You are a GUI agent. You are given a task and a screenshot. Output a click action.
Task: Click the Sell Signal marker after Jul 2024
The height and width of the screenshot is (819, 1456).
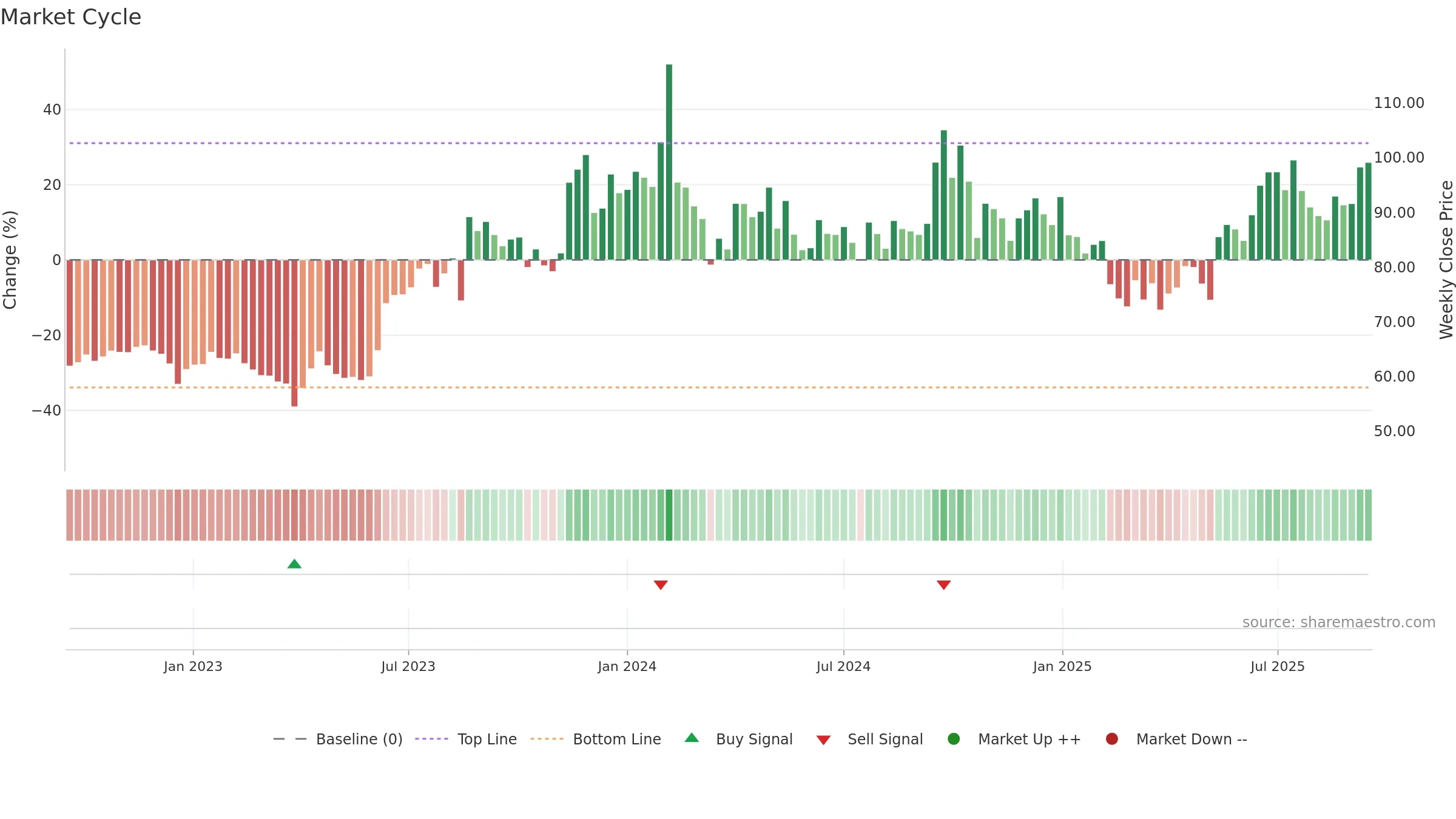point(943,585)
